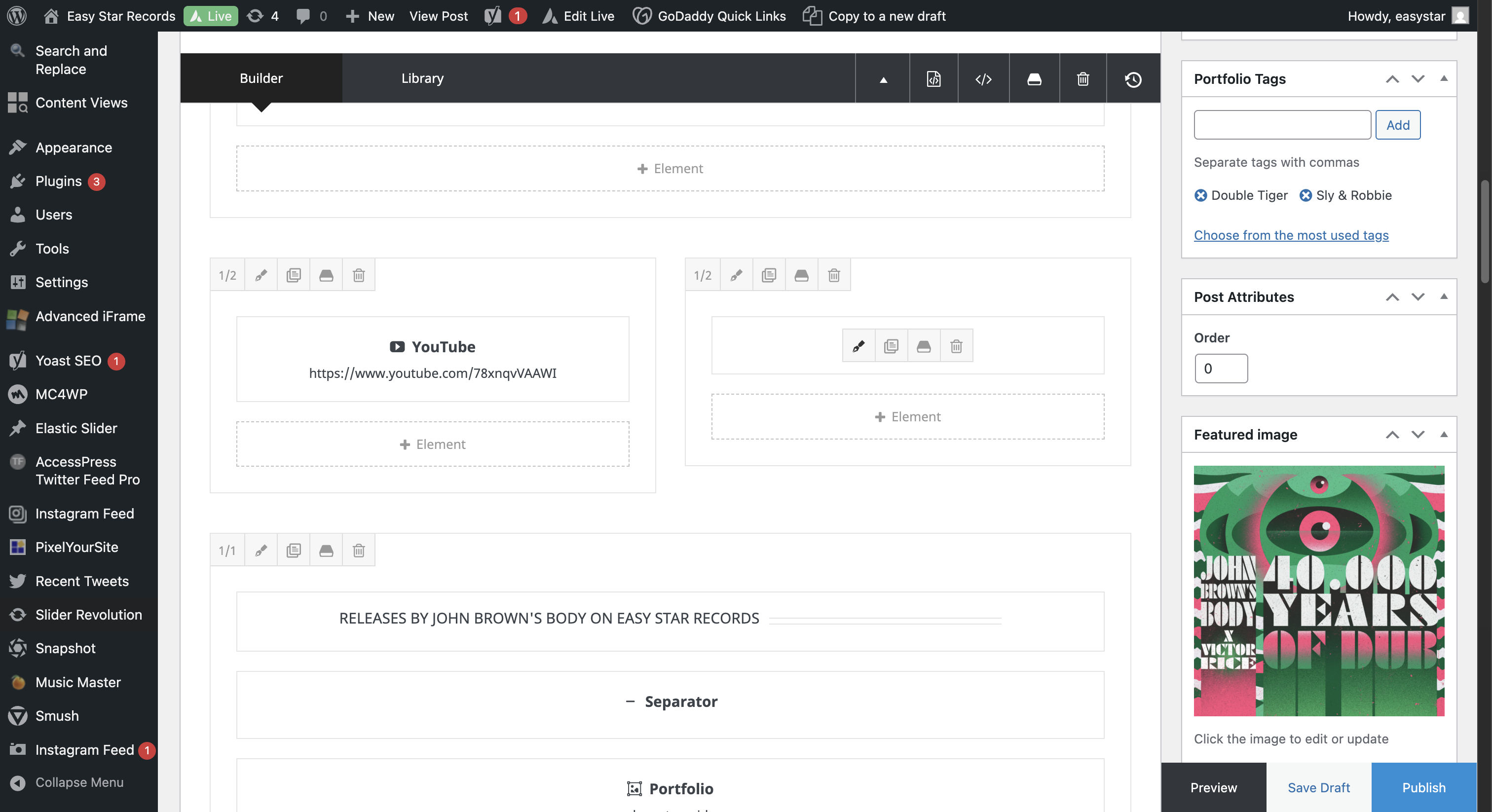Viewport: 1492px width, 812px height.
Task: Open the Yoast SEO icon in admin bar
Action: [493, 16]
